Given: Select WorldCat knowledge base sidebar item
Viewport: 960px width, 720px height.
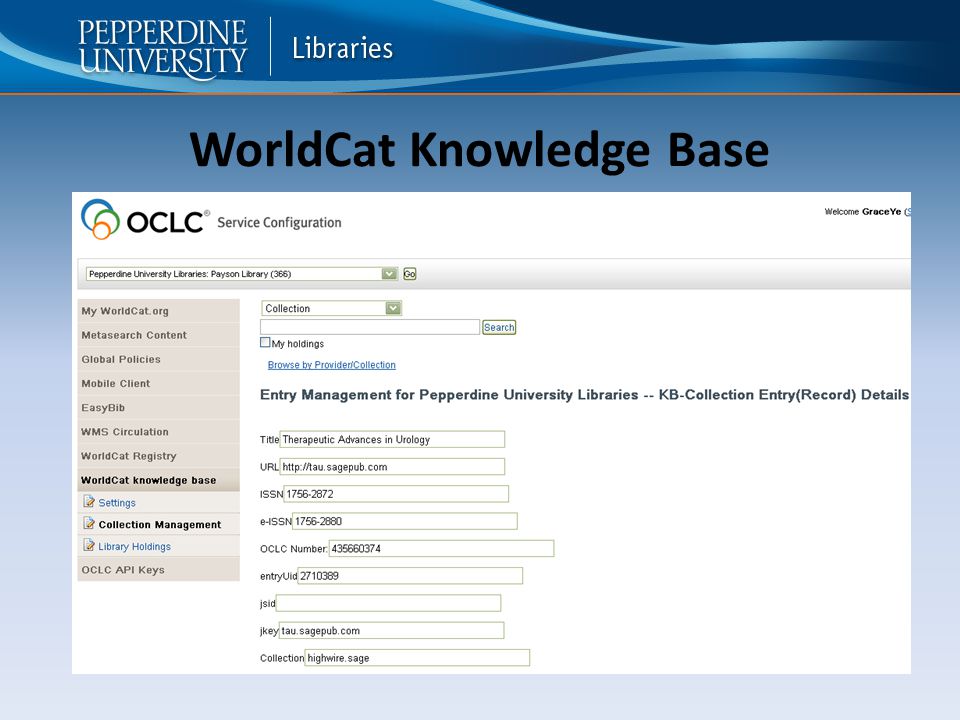Looking at the screenshot, I should 159,480.
